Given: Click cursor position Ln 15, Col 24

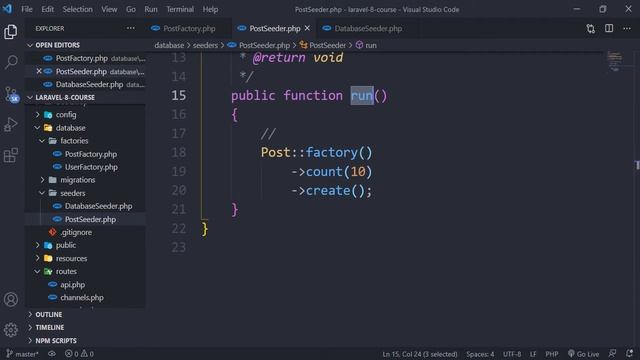Looking at the screenshot, I should (420, 354).
